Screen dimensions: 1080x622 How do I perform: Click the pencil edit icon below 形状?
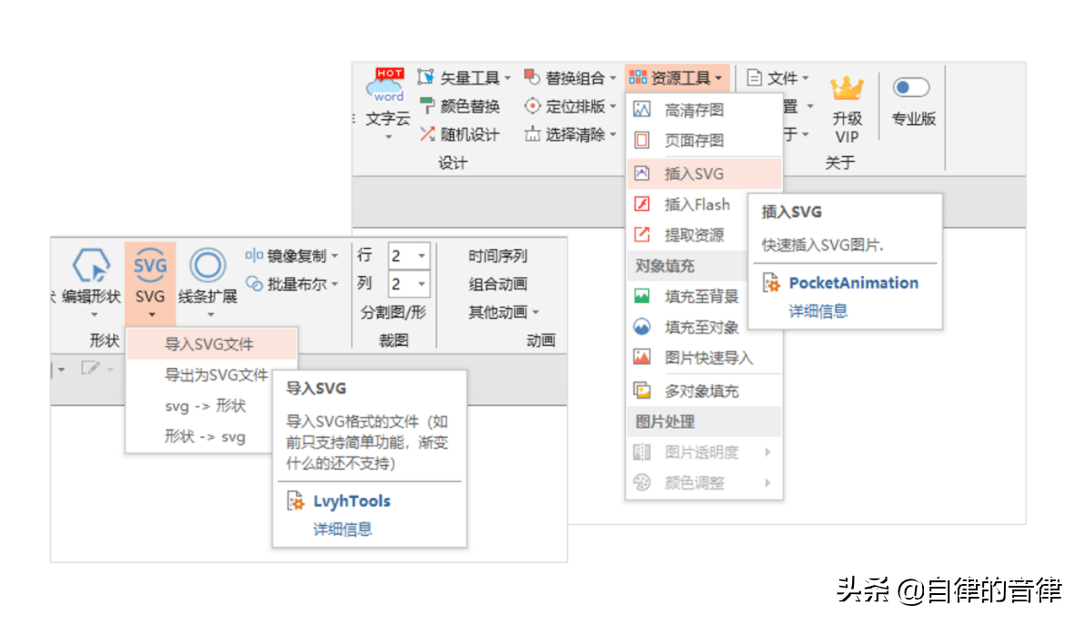pos(90,369)
